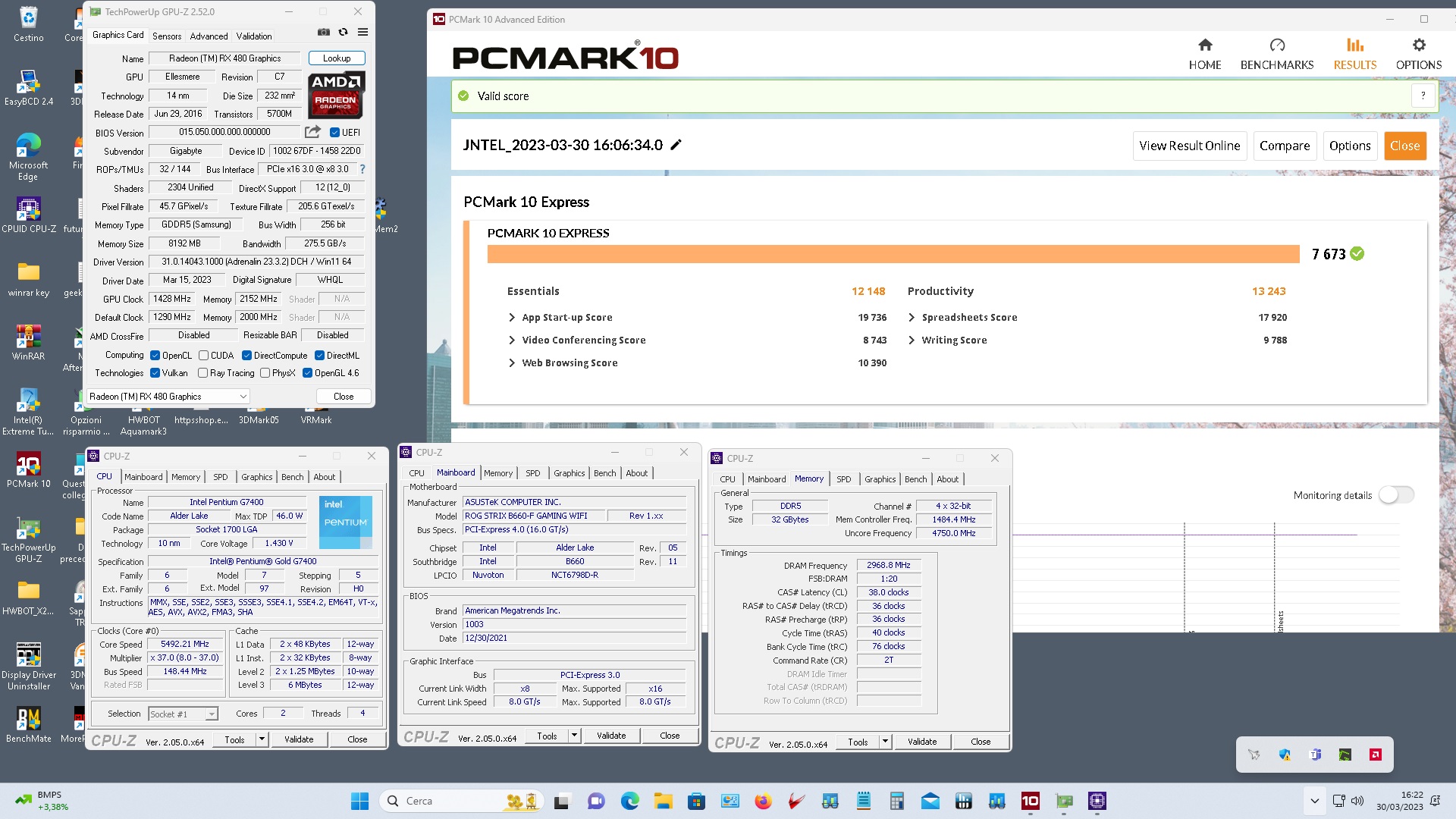Screen dimensions: 1456x819
Task: Open Firefox from the taskbar
Action: (x=763, y=801)
